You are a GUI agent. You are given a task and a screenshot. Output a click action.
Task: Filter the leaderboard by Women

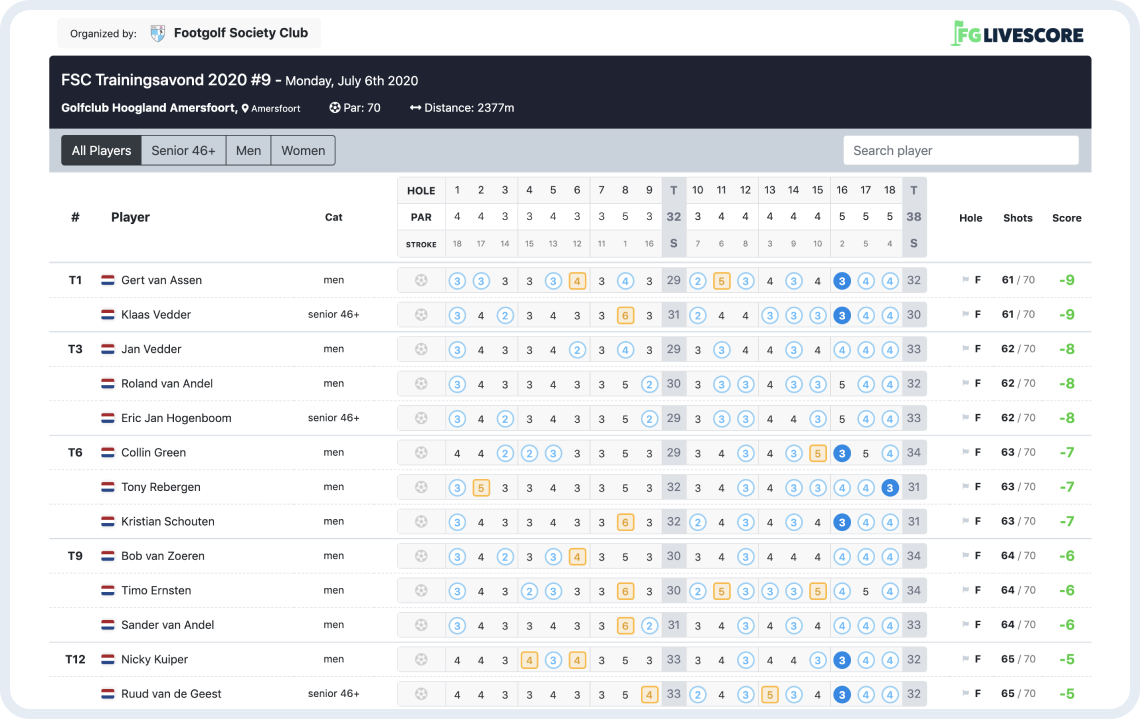pyautogui.click(x=303, y=150)
